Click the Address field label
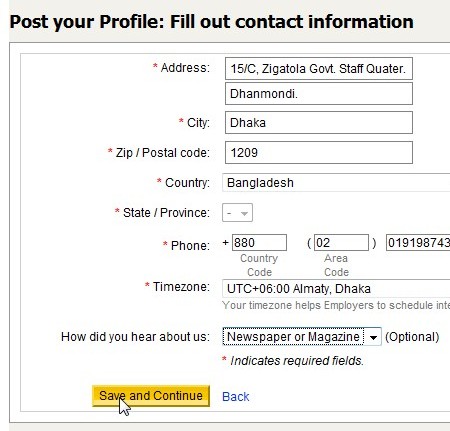This screenshot has width=450, height=431. (x=185, y=68)
